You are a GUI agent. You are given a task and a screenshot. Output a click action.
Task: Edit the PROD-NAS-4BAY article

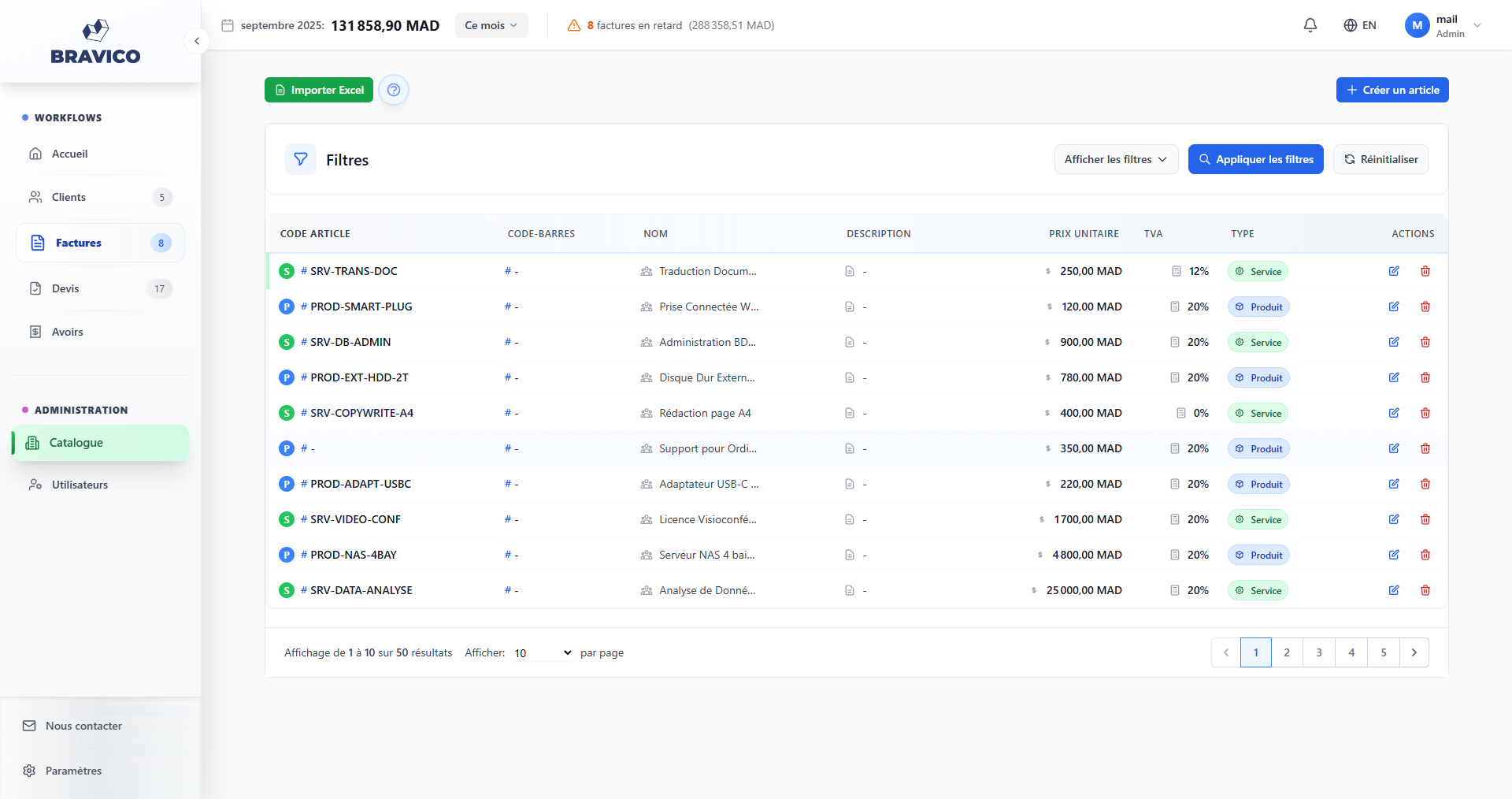tap(1394, 555)
